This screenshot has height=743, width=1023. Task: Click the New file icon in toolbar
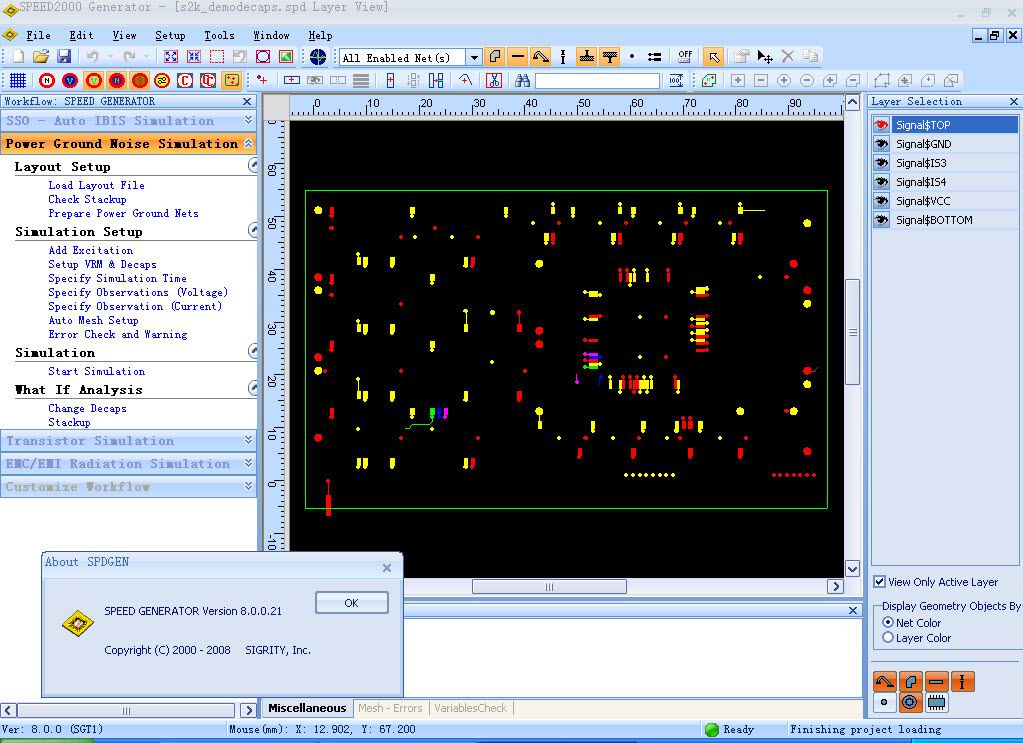tap(18, 57)
